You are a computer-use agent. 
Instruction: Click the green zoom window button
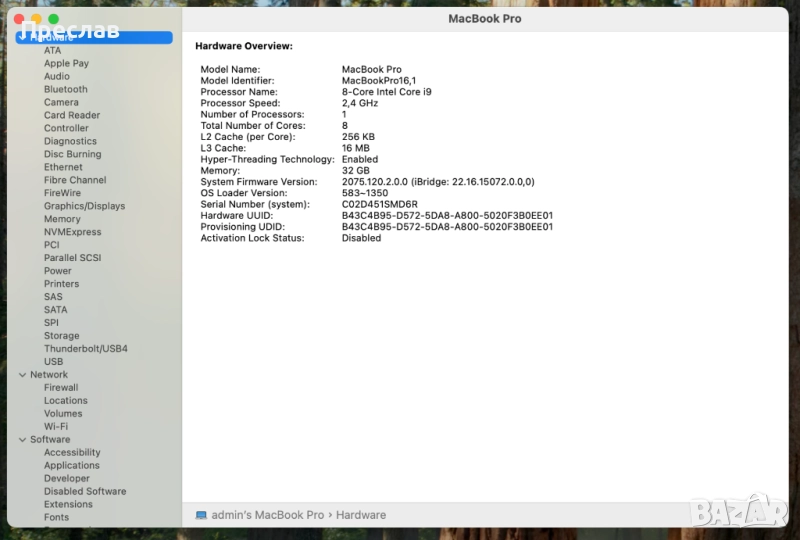point(53,19)
